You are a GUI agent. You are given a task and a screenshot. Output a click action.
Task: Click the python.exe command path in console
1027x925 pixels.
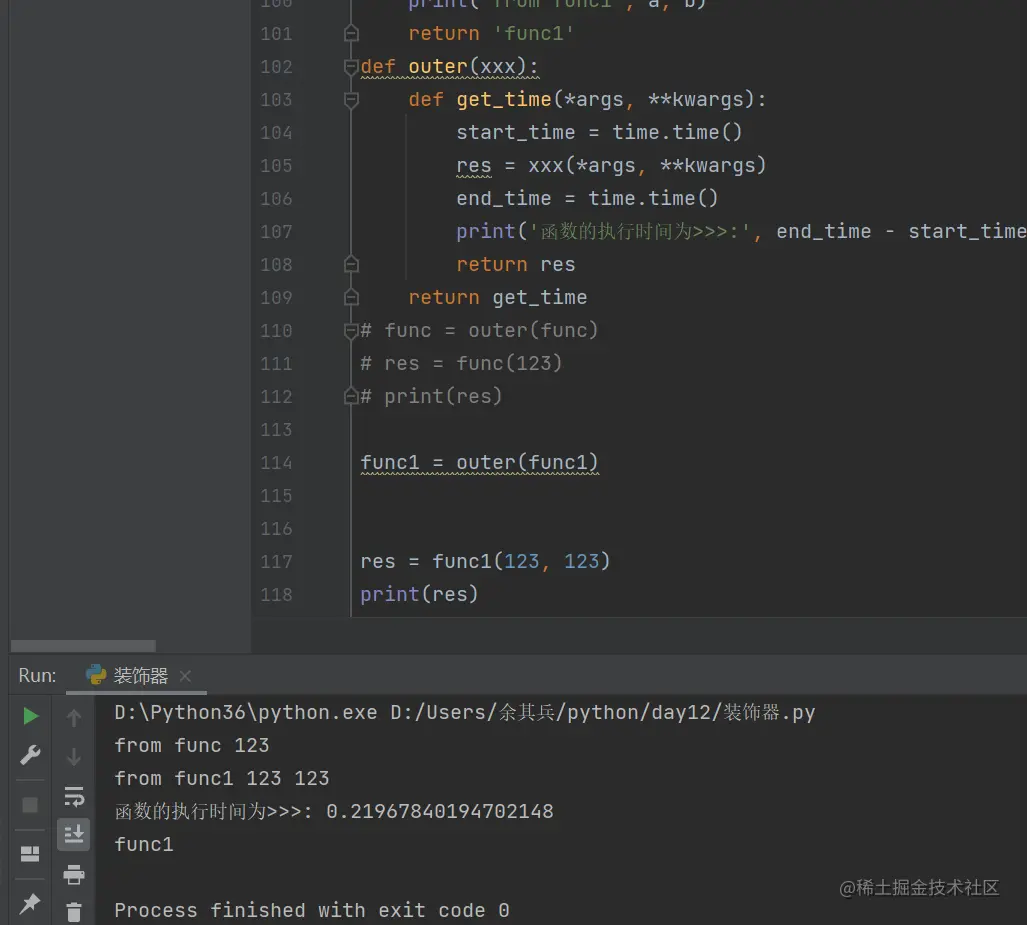click(x=464, y=713)
